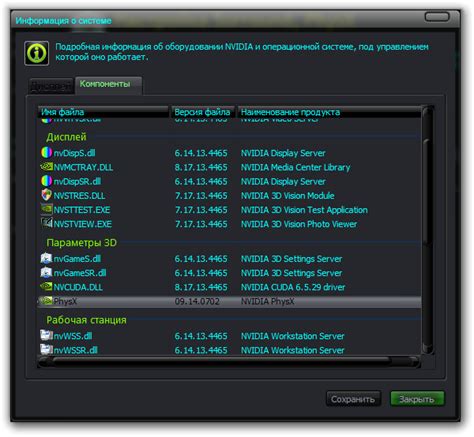The height and width of the screenshot is (437, 474).
Task: Click nvDispS.dll NVIDIA Display Server name
Action: [x=283, y=153]
